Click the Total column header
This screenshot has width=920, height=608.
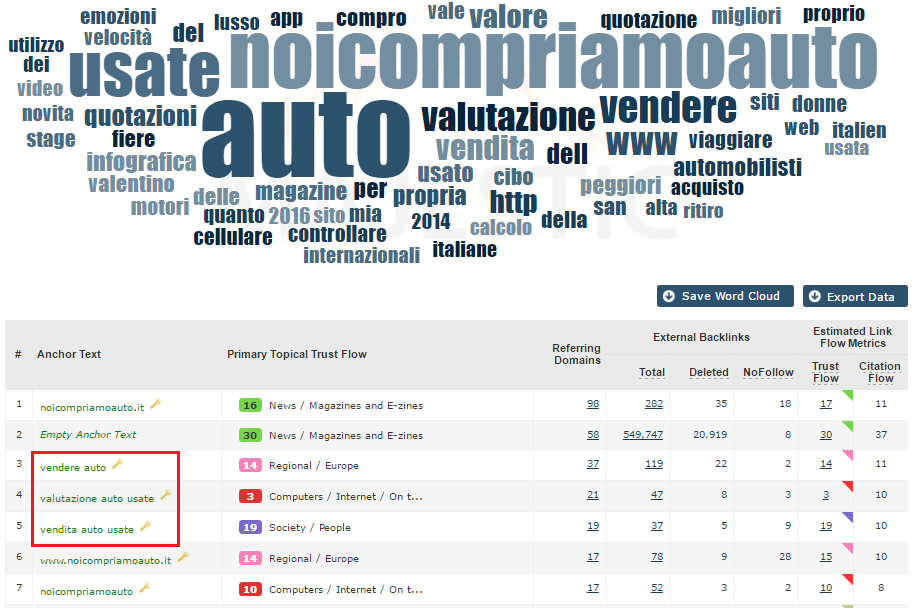(x=652, y=372)
